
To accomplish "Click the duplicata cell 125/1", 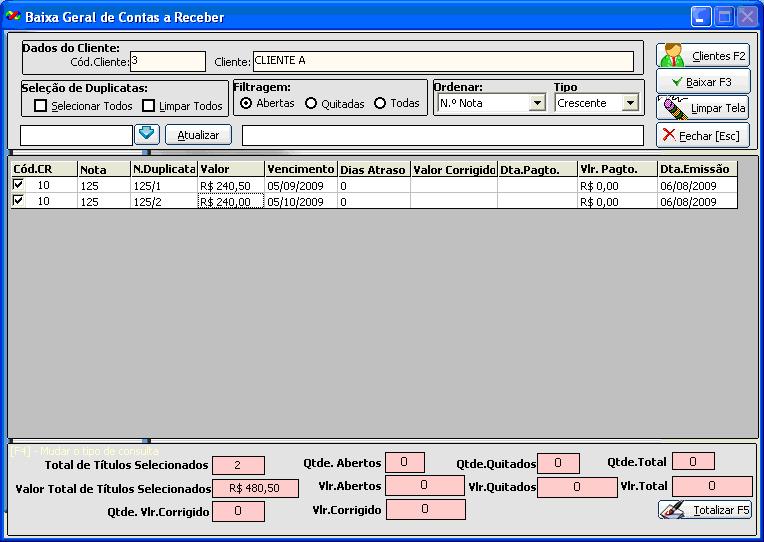I will pos(164,186).
